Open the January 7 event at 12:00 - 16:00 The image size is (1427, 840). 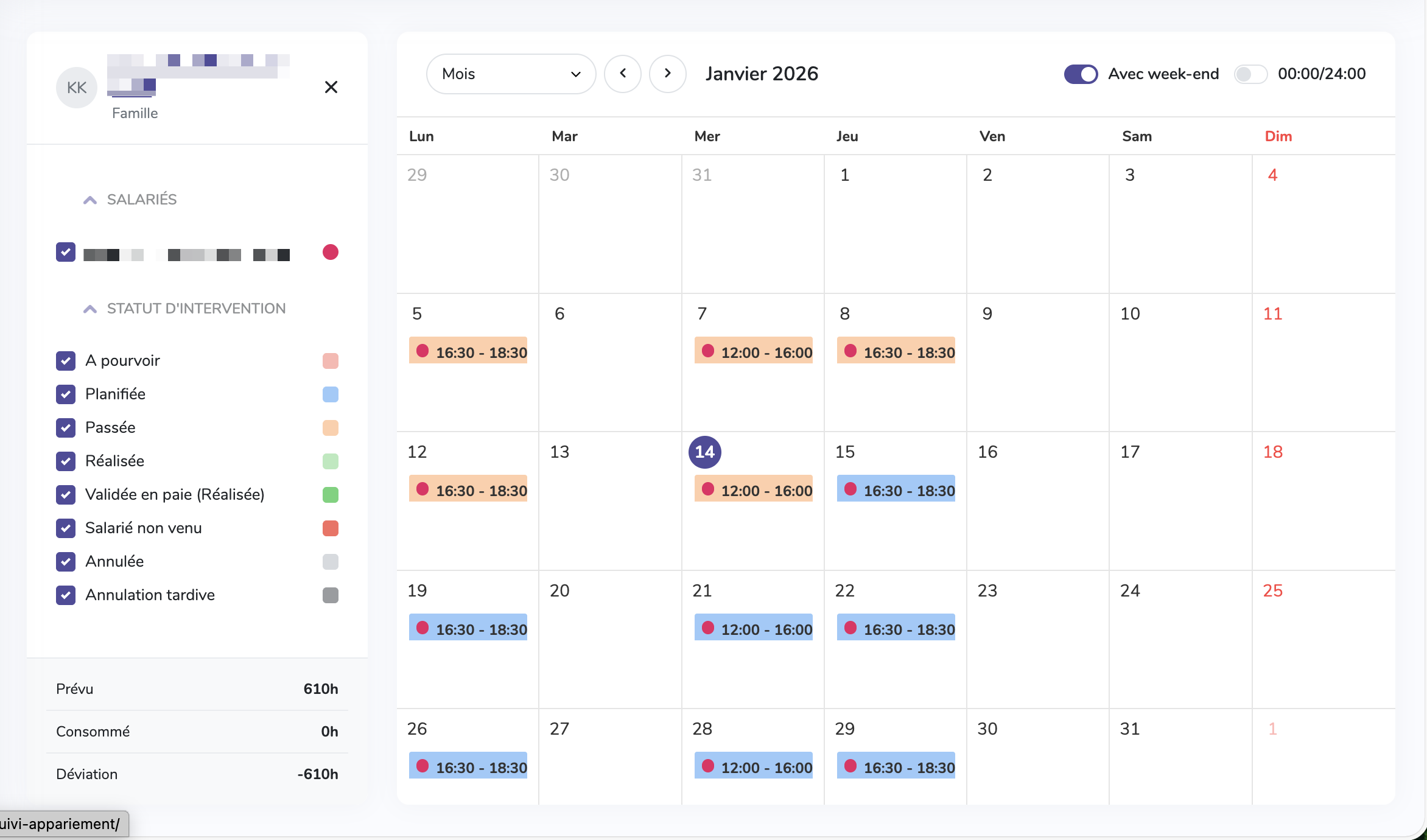tap(754, 351)
